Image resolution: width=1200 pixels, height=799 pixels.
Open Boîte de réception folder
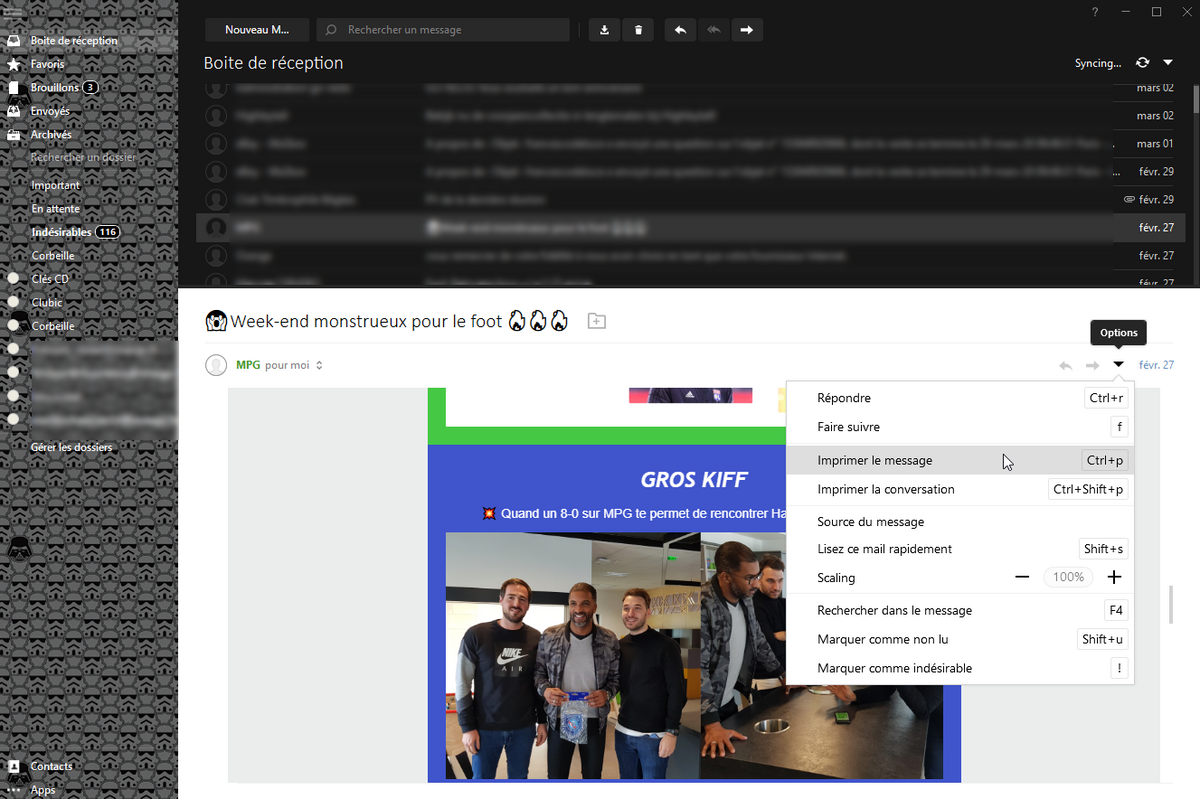[74, 41]
